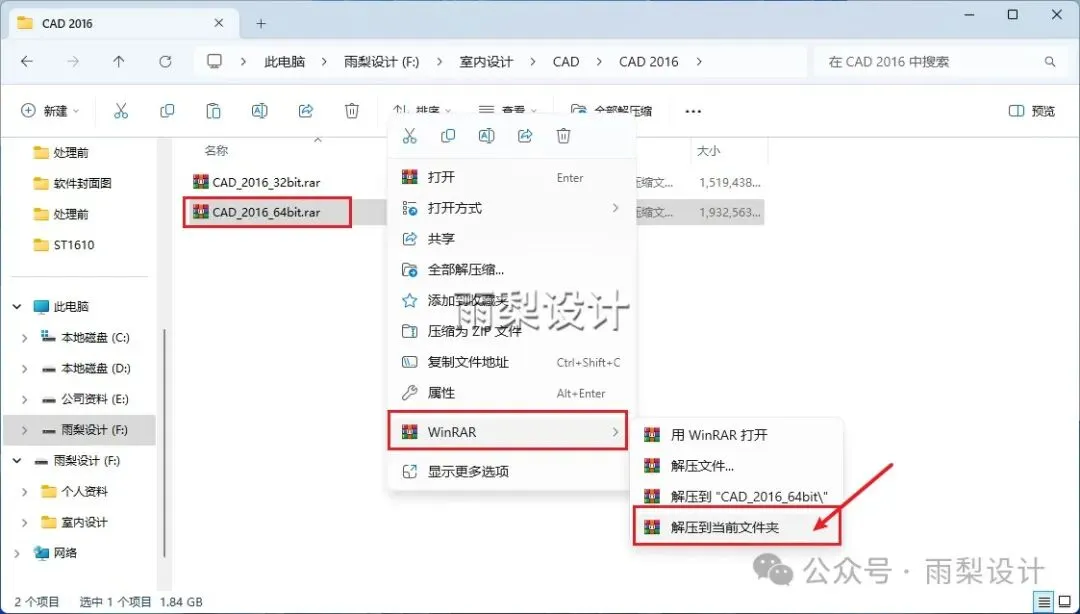The height and width of the screenshot is (614, 1080).
Task: Select 共享 in the context menu
Action: coord(510,238)
